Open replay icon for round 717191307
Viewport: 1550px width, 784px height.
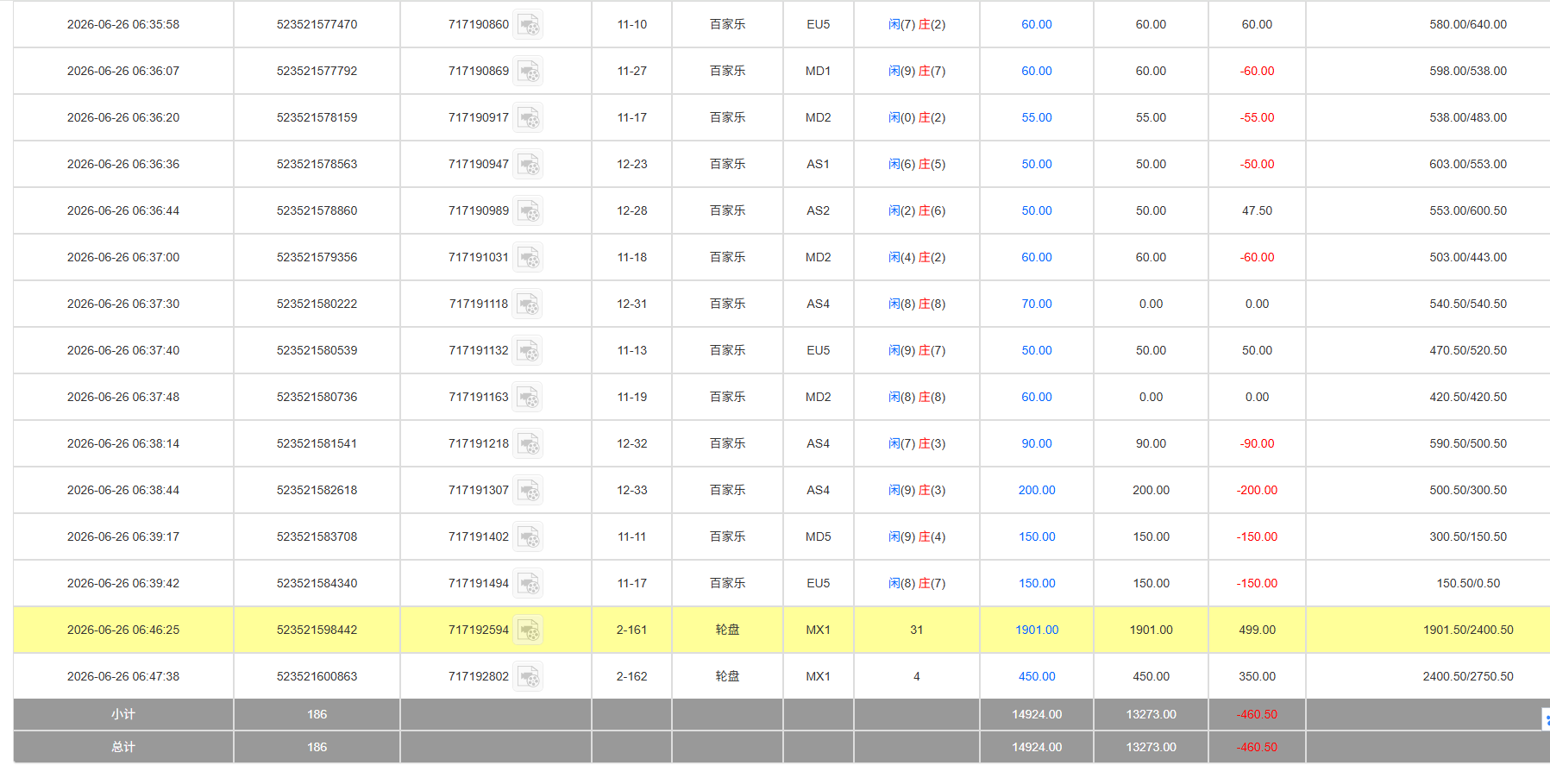528,490
